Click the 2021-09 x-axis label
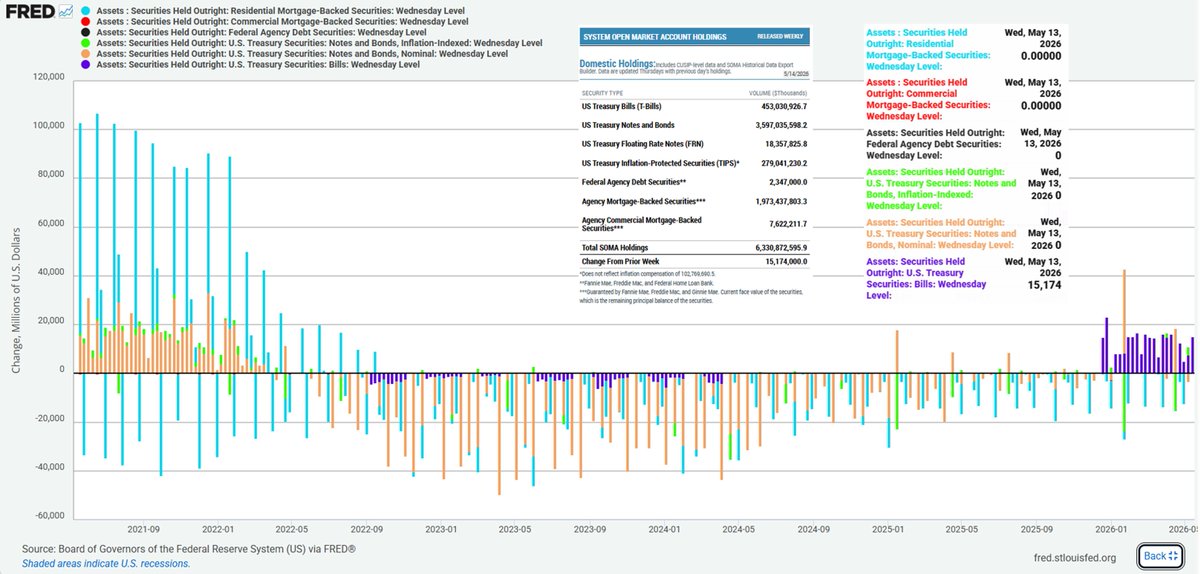The image size is (1200, 574). [x=142, y=529]
